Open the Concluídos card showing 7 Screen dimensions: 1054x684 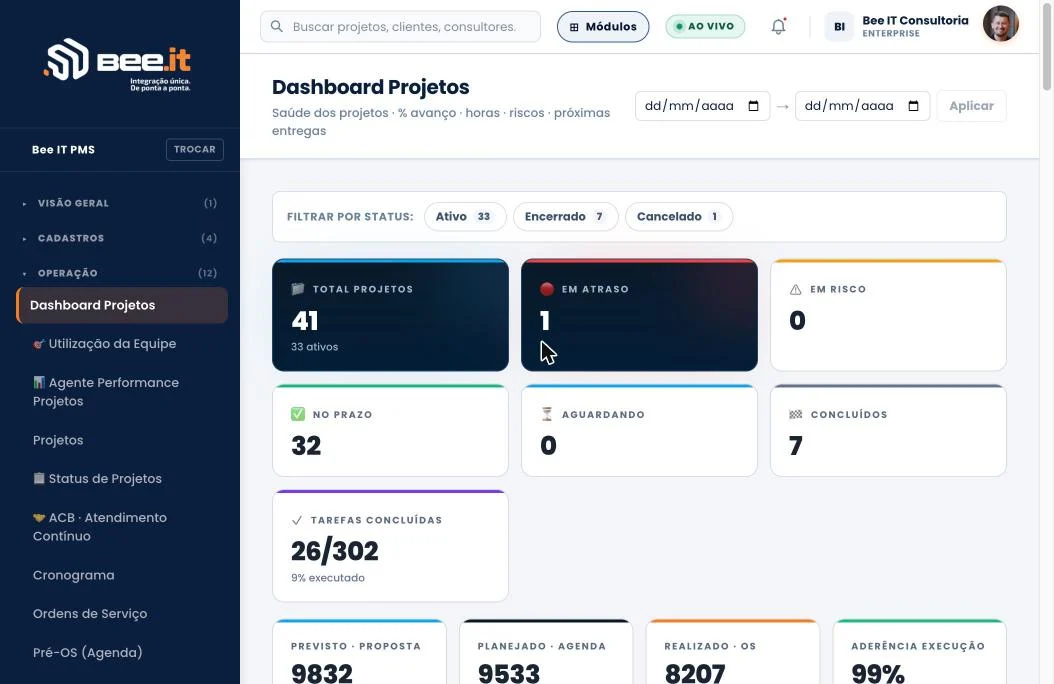pyautogui.click(x=888, y=431)
